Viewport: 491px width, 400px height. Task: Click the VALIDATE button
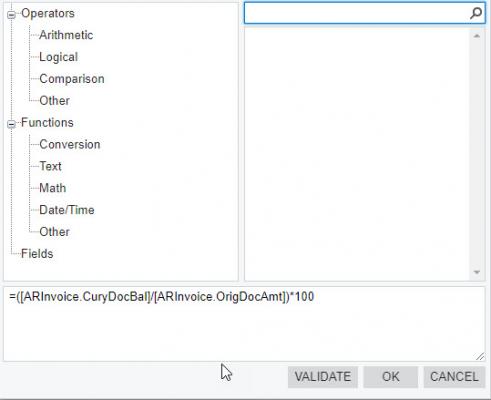click(x=323, y=377)
